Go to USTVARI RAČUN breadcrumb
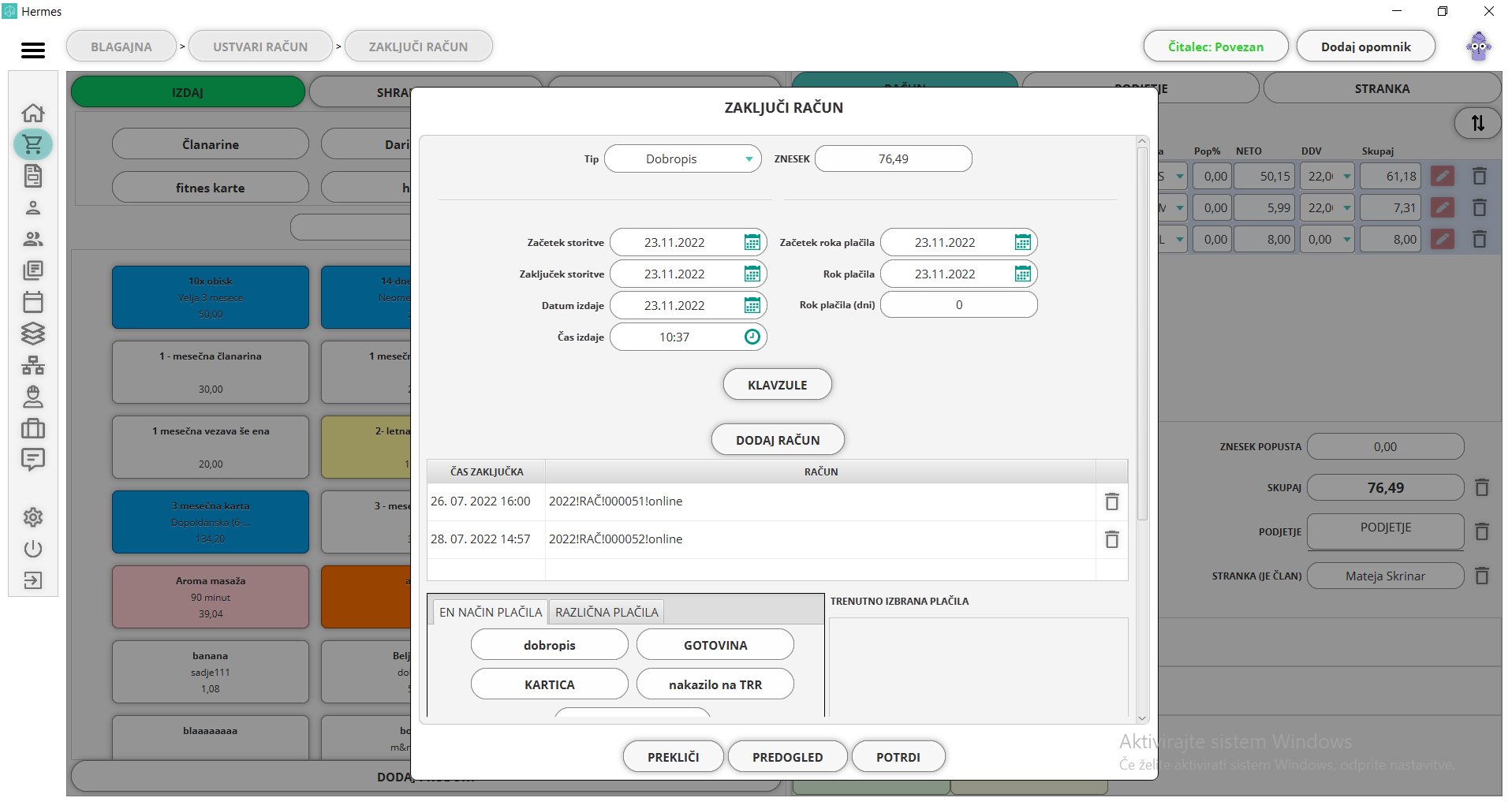This screenshot has width=1512, height=809. pos(260,47)
